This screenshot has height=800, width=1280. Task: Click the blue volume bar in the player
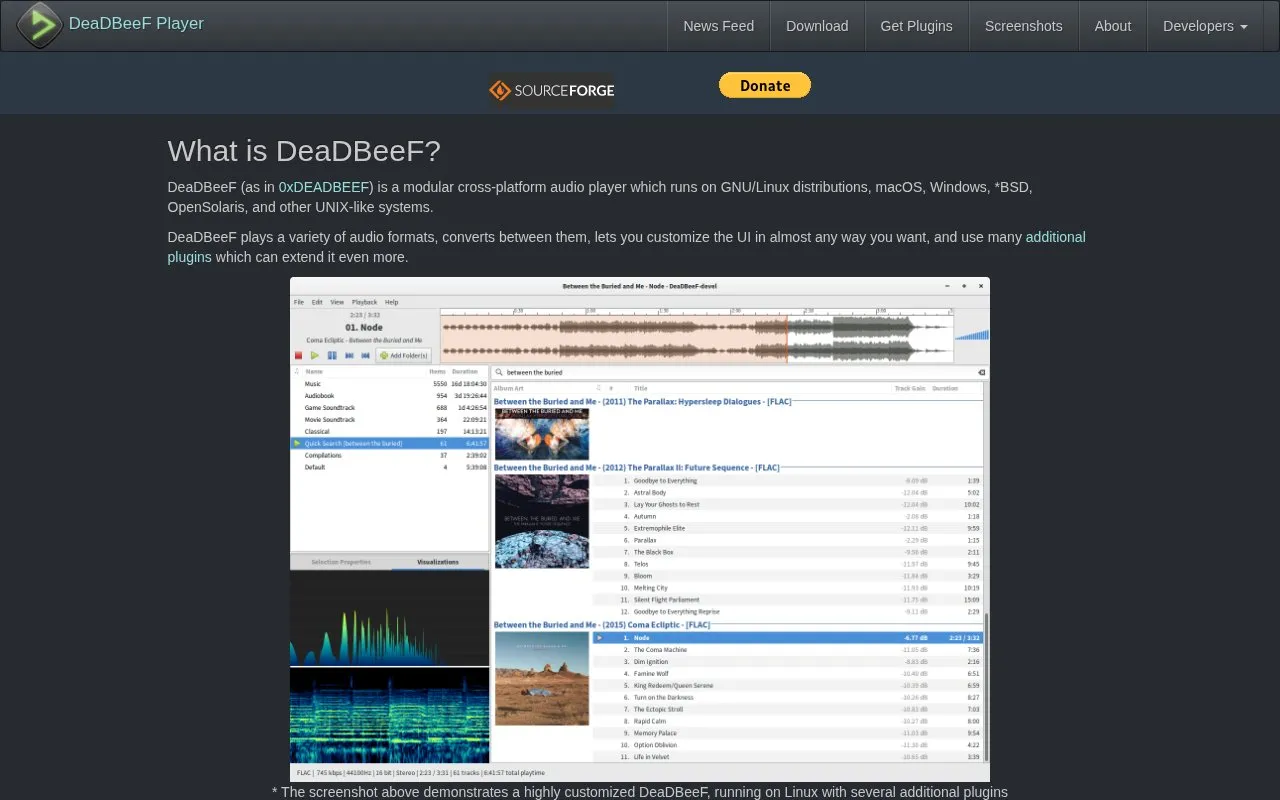[972, 335]
